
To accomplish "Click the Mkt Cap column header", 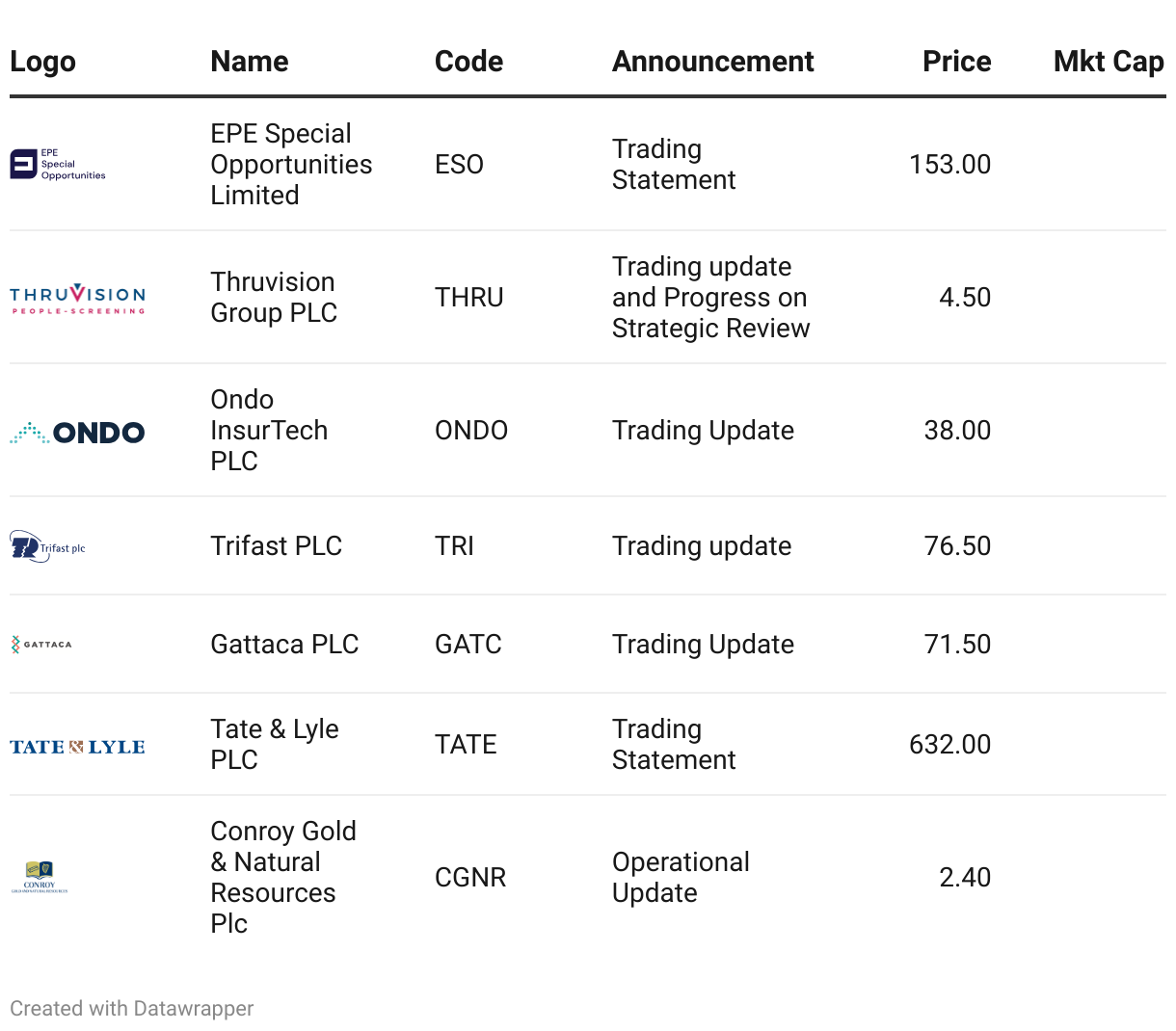I will pos(1109,62).
